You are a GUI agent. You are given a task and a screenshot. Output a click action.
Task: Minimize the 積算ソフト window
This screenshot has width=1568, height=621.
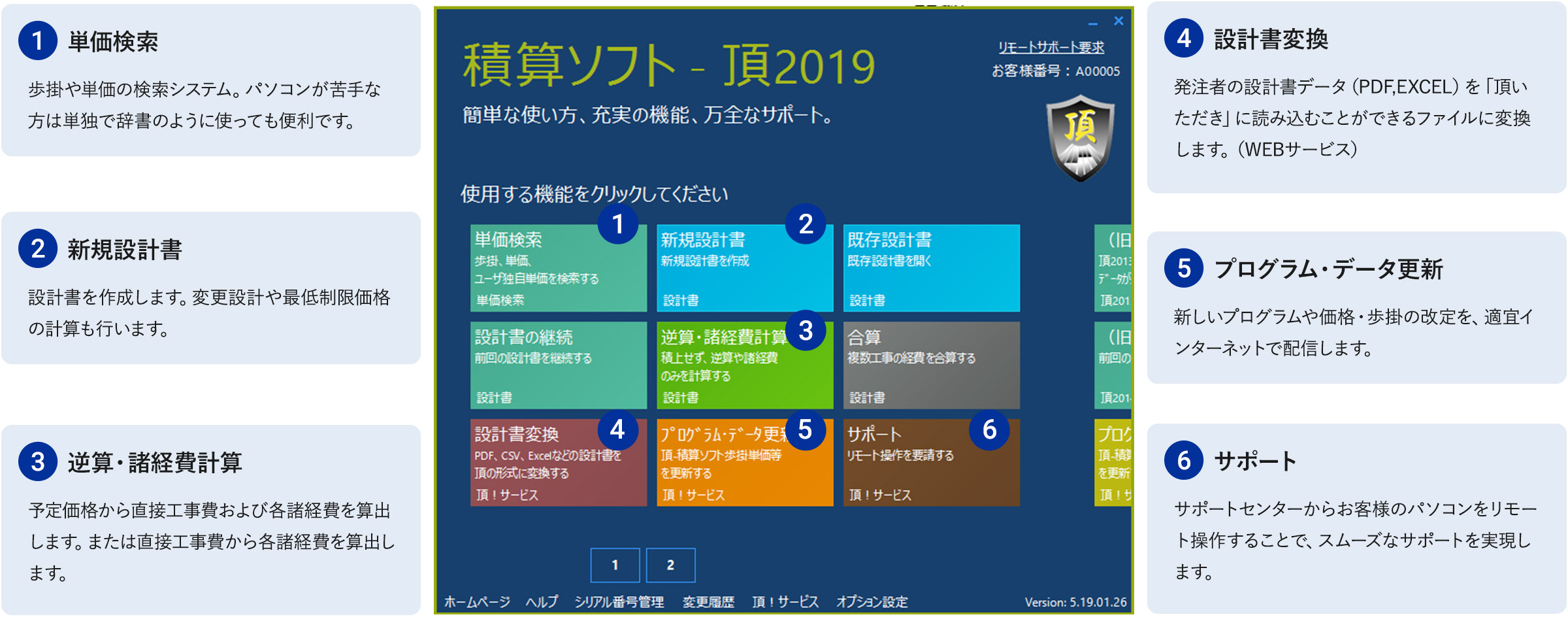click(x=1093, y=22)
